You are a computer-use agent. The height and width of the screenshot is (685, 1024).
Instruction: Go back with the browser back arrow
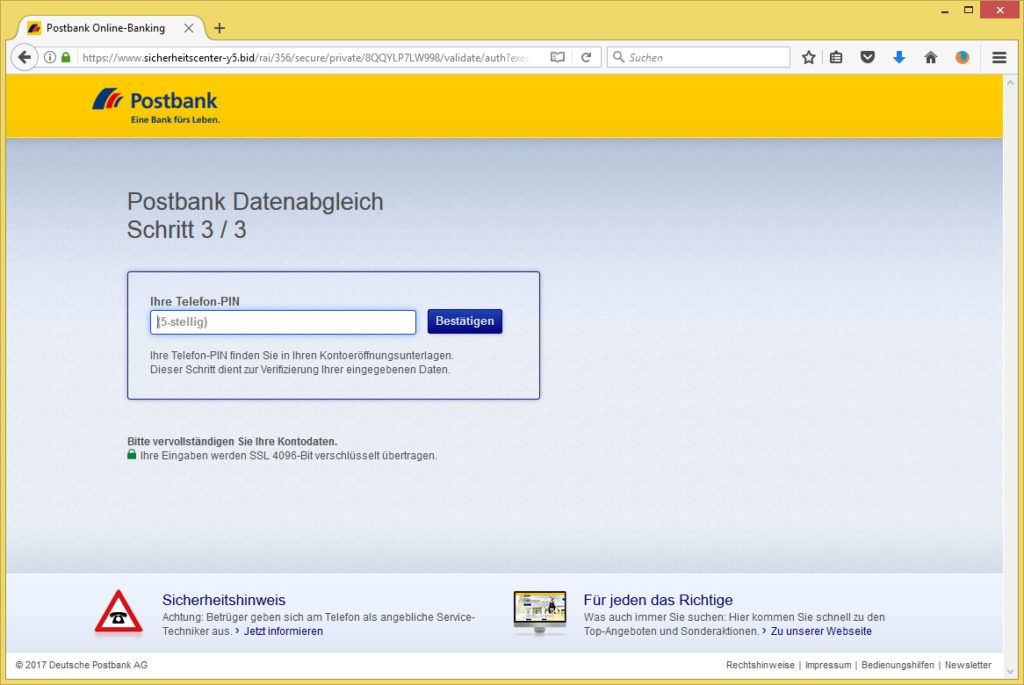click(x=24, y=57)
